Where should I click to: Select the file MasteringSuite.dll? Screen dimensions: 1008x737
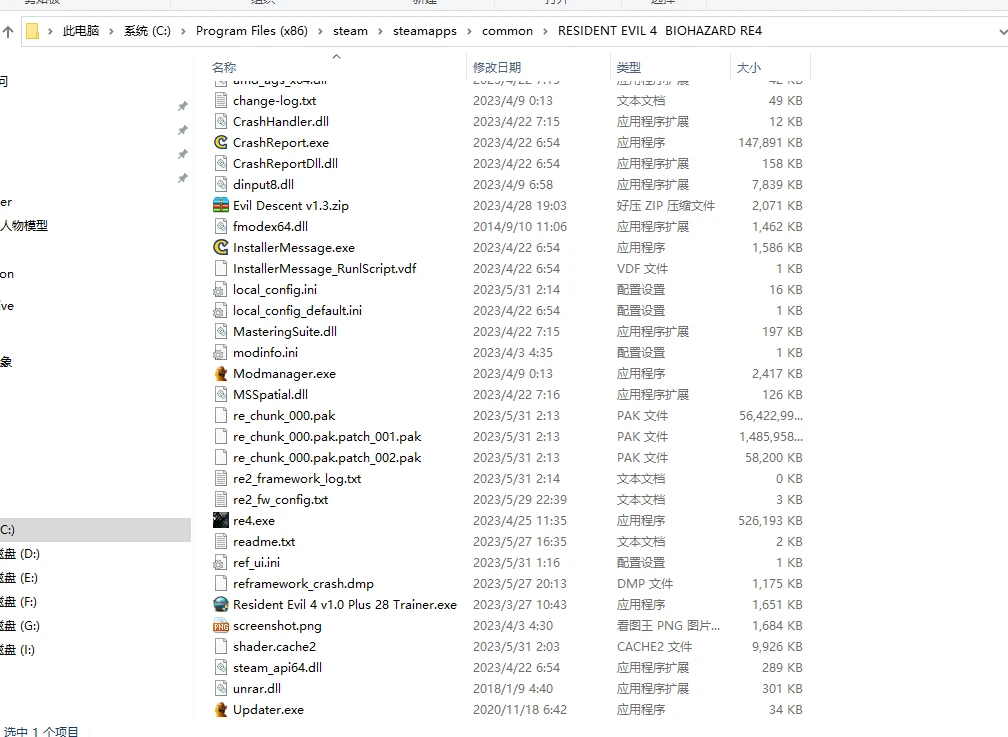pos(285,332)
